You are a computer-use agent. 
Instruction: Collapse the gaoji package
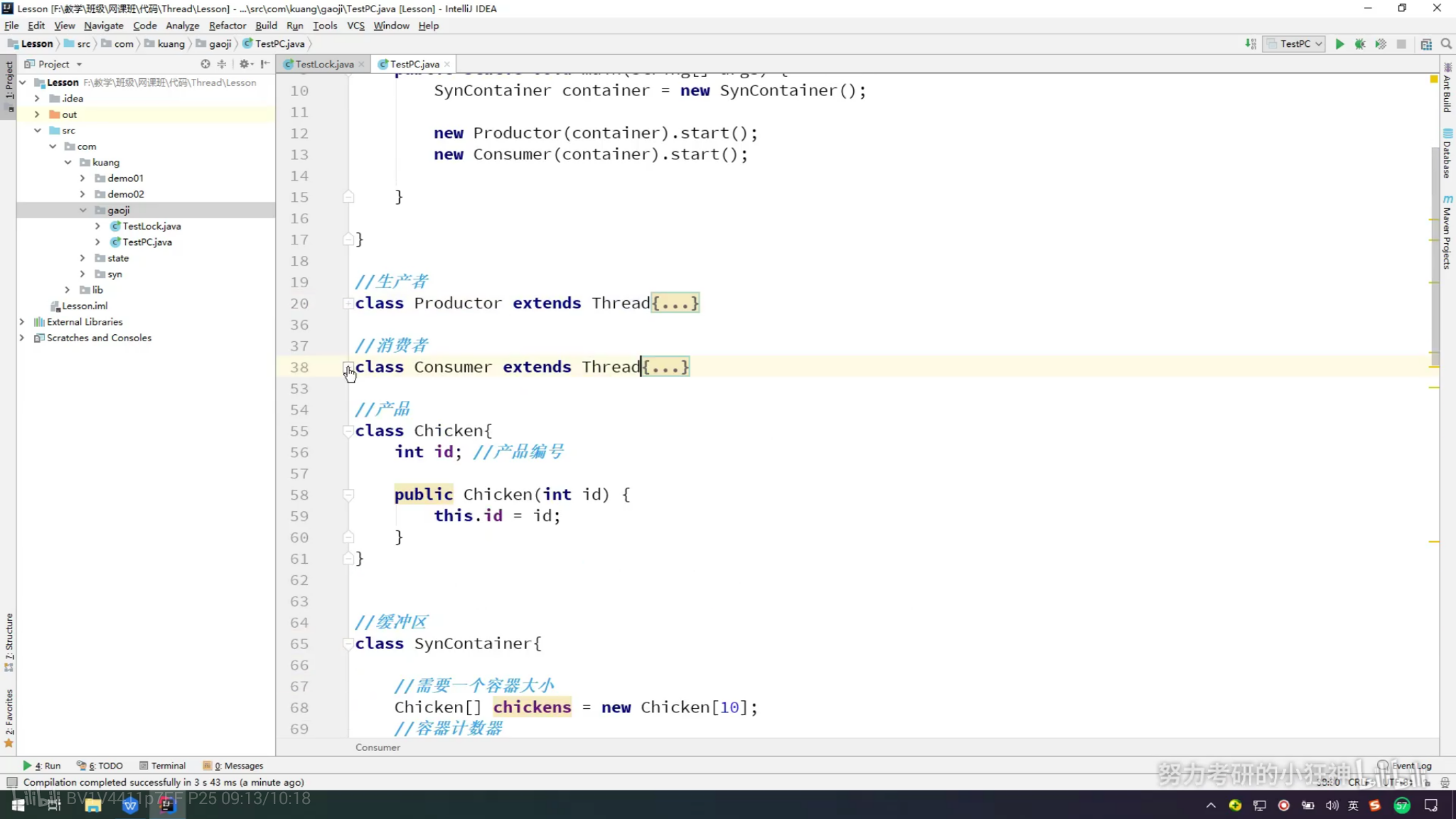point(82,210)
